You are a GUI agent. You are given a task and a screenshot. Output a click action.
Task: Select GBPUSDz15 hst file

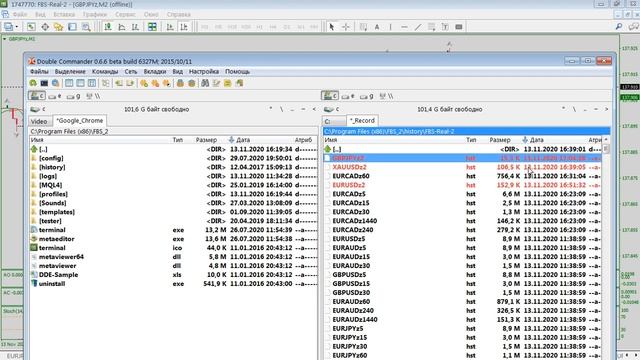point(462,284)
